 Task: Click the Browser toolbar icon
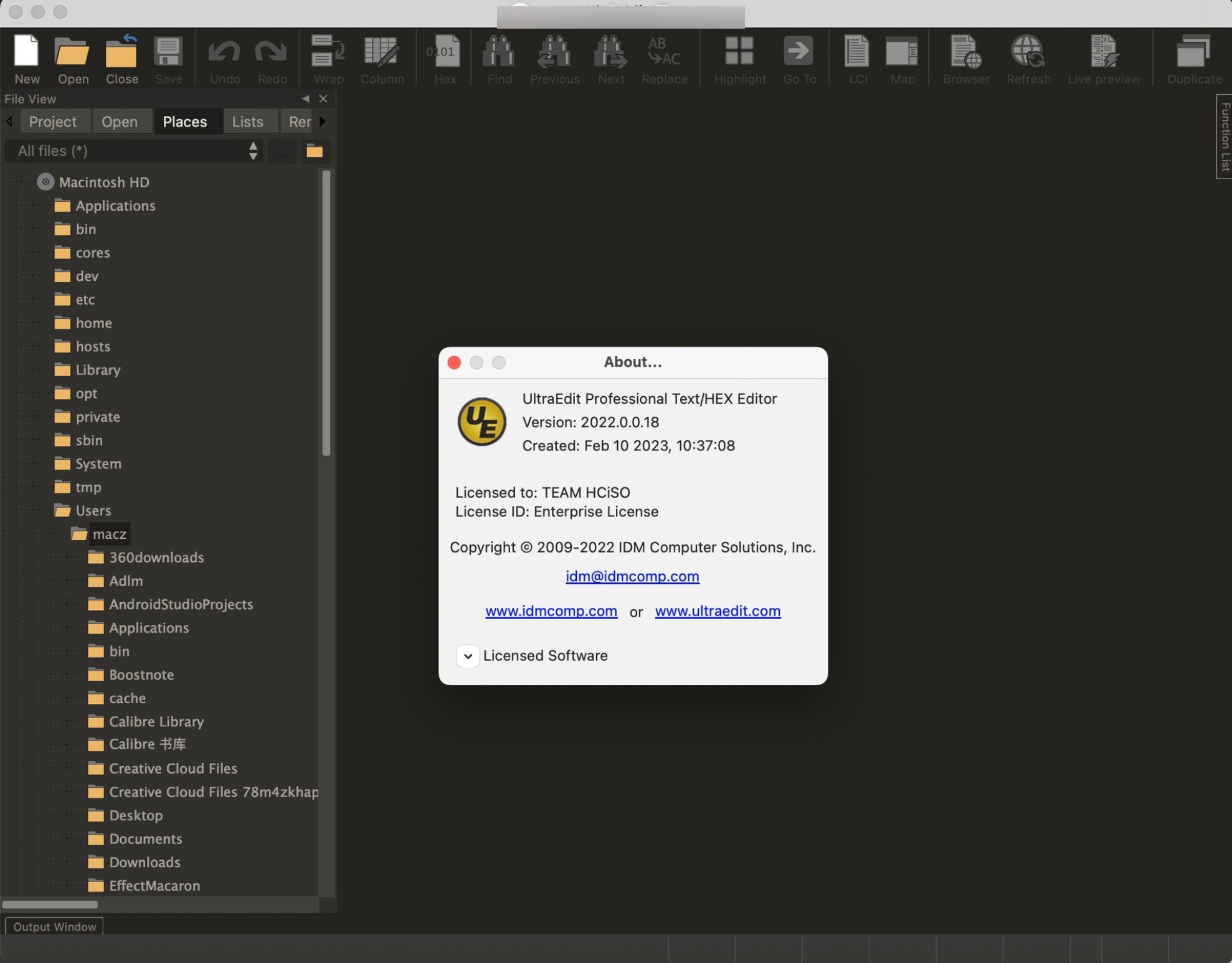[965, 59]
